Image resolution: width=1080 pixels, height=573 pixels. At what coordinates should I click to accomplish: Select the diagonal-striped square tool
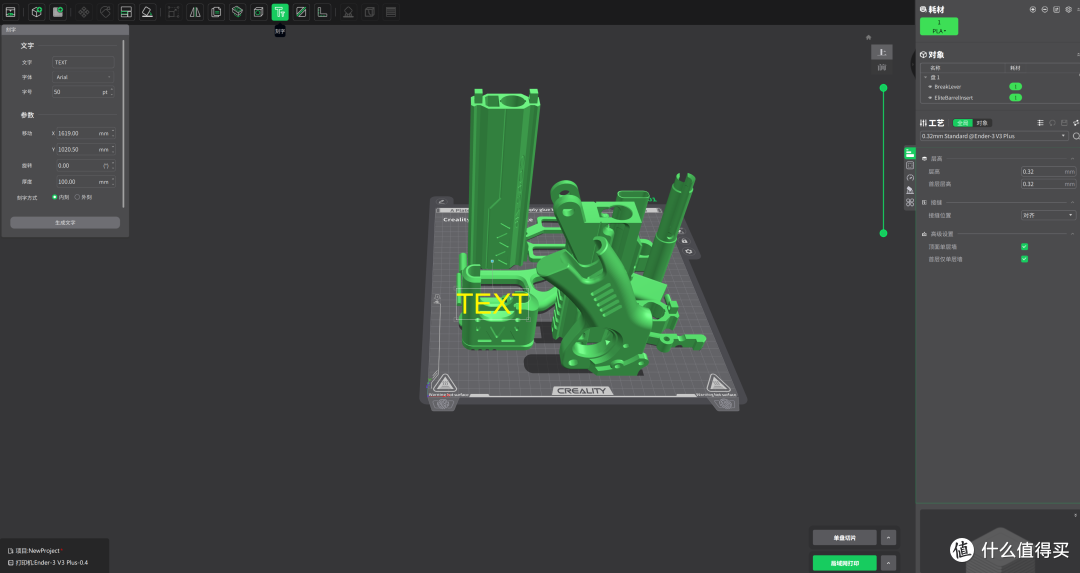coord(301,12)
